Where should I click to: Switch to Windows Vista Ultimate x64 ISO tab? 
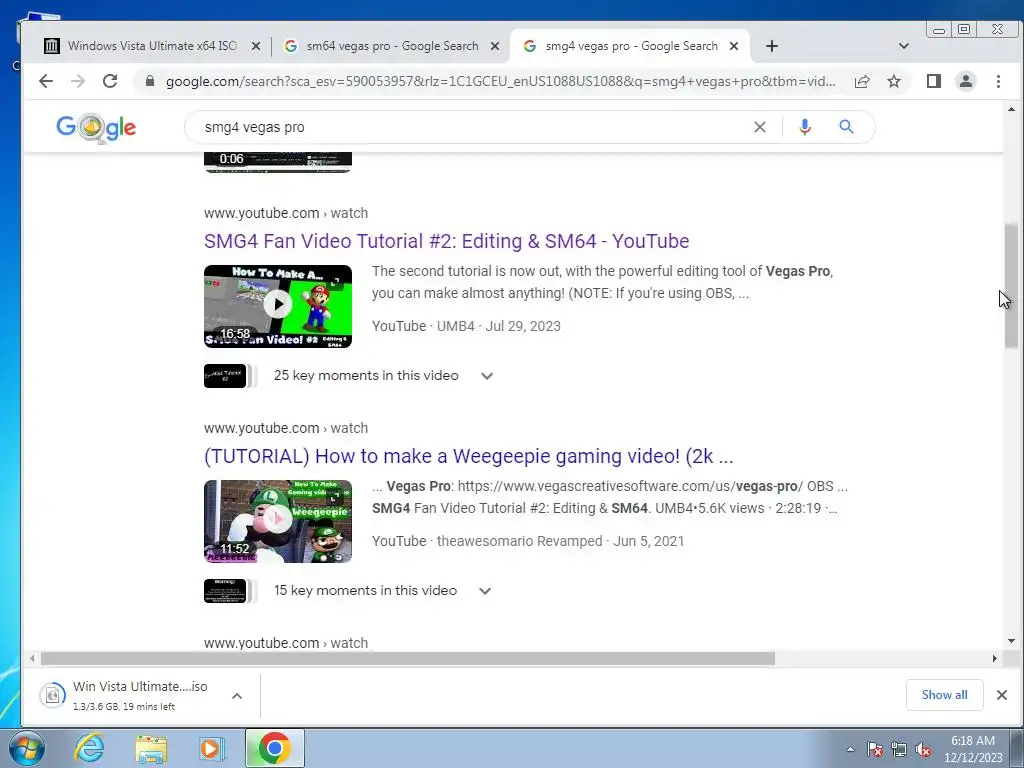pos(152,46)
